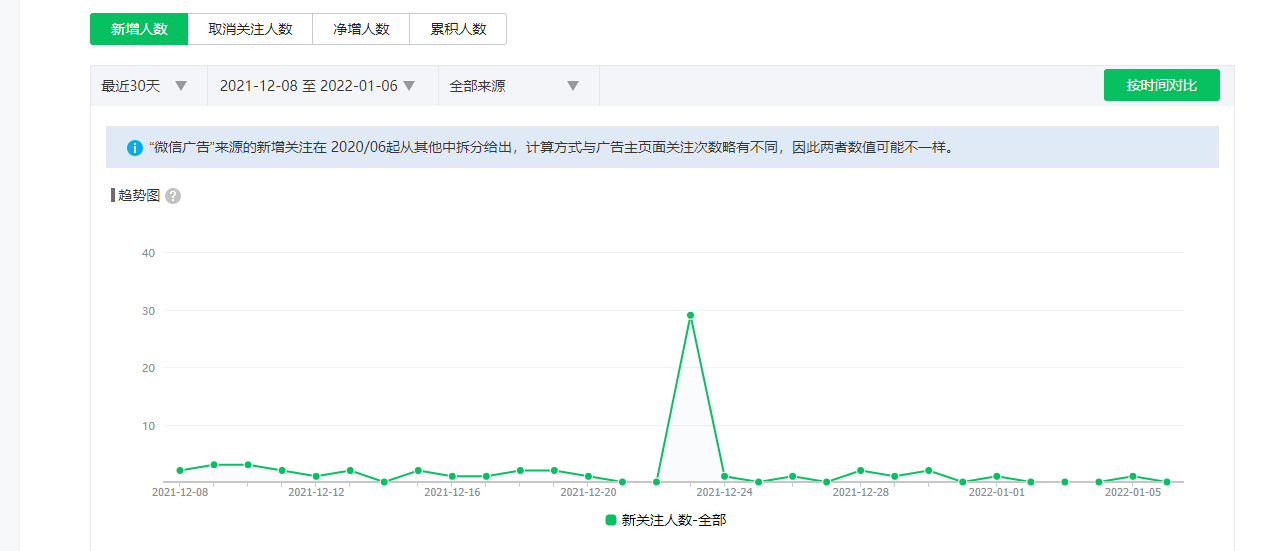Select the 净增人数 tab

coord(361,29)
